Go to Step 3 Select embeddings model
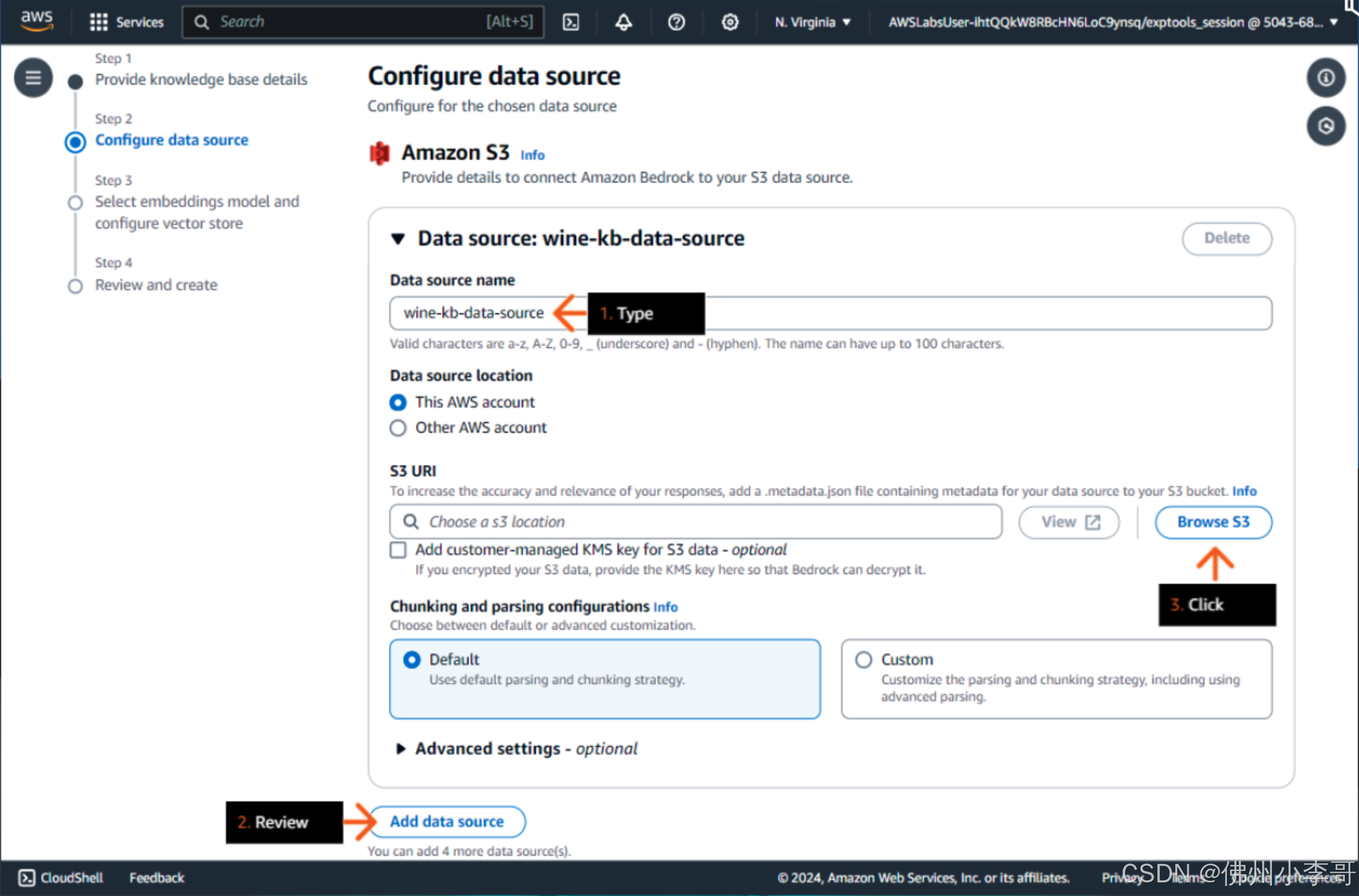The height and width of the screenshot is (896, 1359). tap(196, 212)
